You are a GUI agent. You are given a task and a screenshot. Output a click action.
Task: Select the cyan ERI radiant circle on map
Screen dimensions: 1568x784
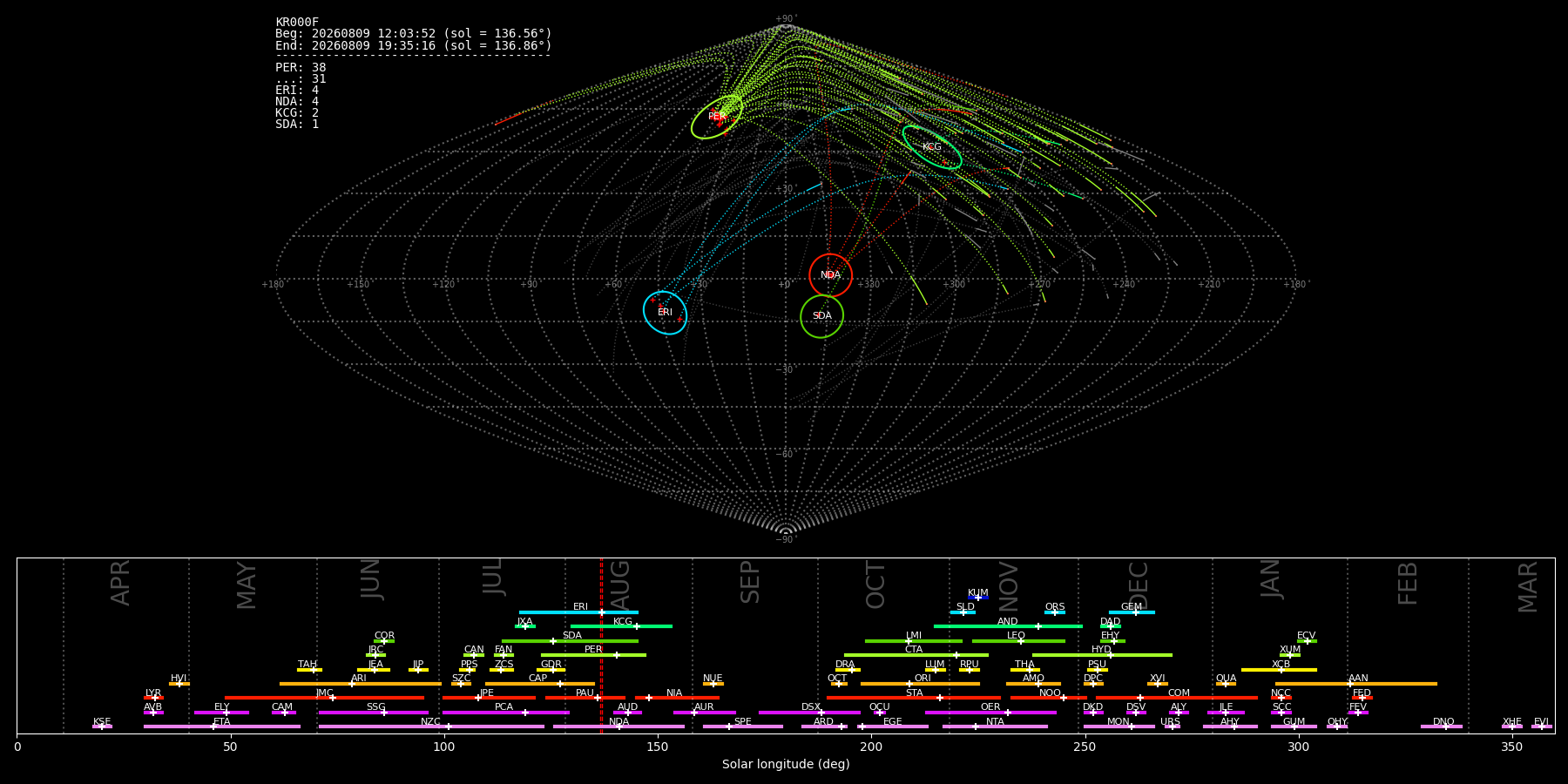[666, 313]
